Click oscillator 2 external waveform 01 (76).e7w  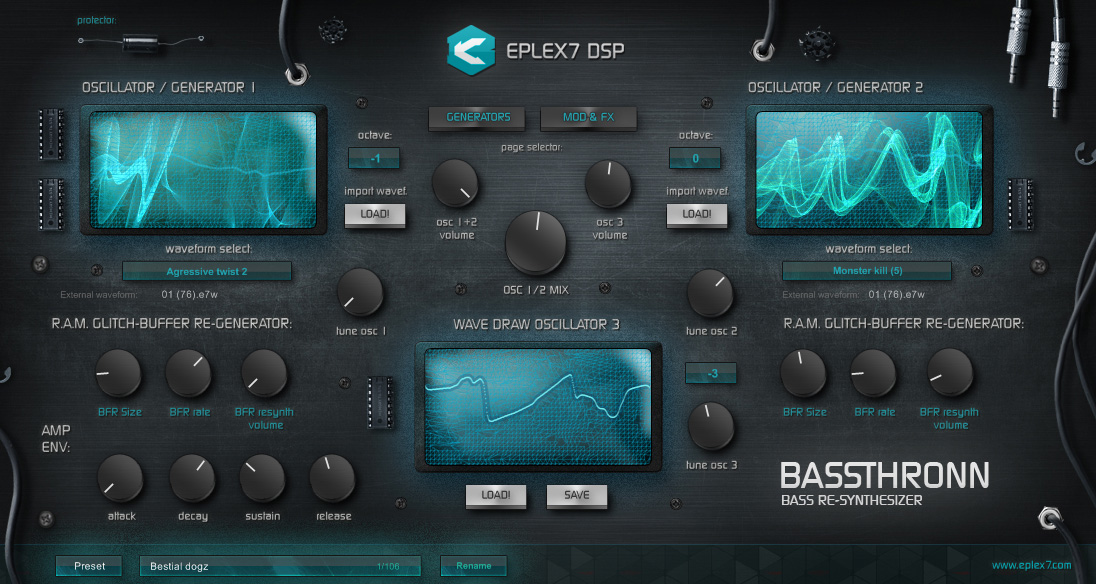point(897,295)
